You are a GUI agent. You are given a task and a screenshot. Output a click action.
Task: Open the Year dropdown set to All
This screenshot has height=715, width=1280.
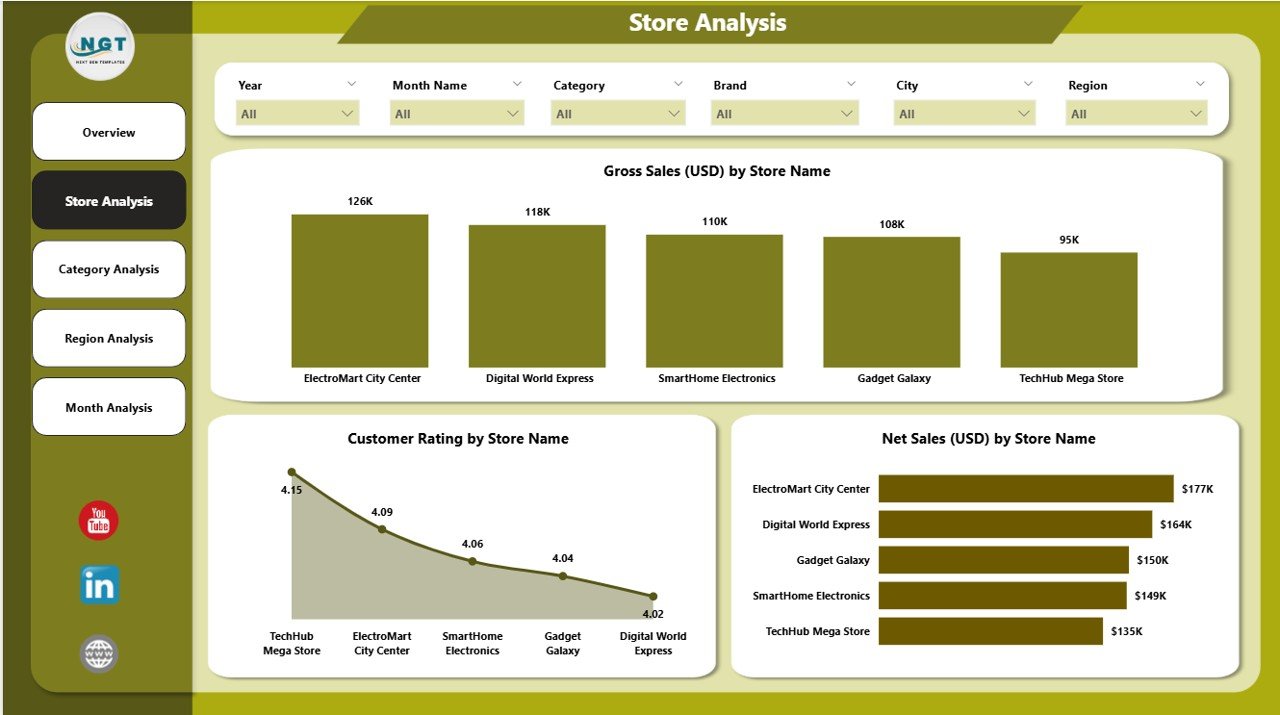point(298,114)
